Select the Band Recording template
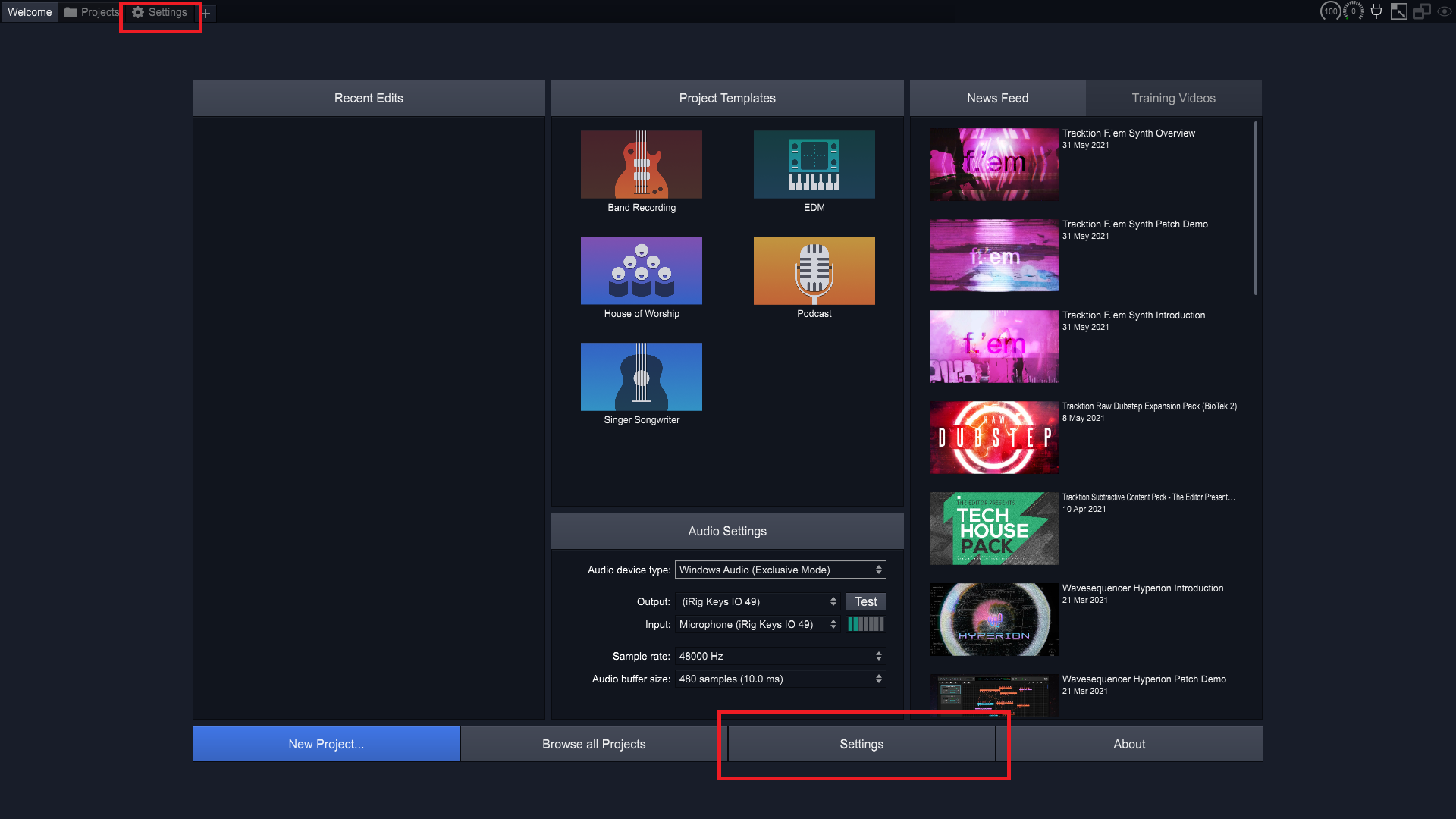The width and height of the screenshot is (1456, 819). (641, 165)
